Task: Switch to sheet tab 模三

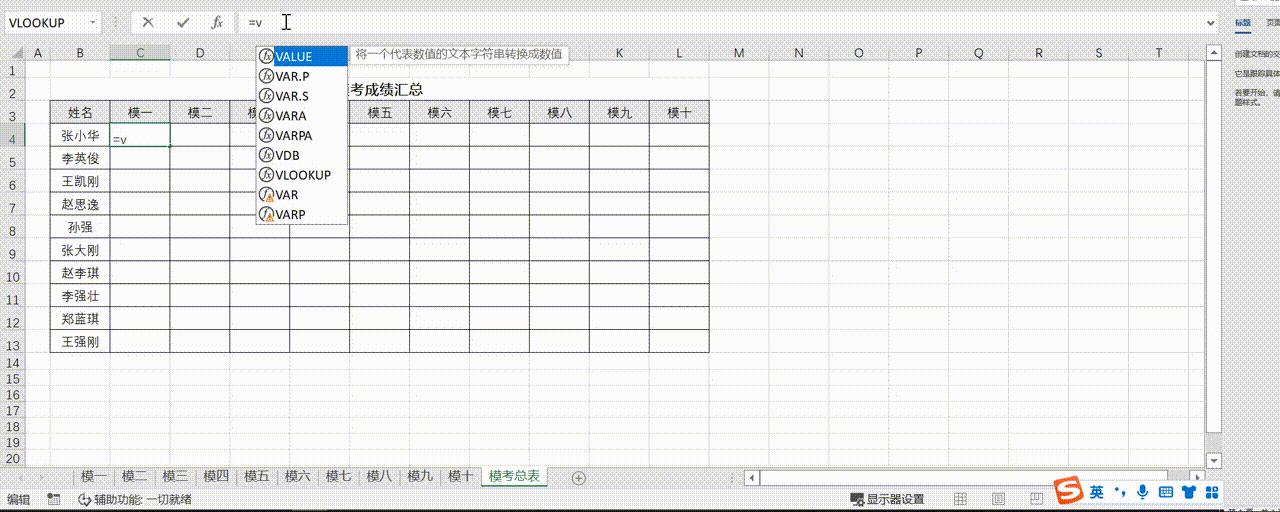Action: point(175,477)
